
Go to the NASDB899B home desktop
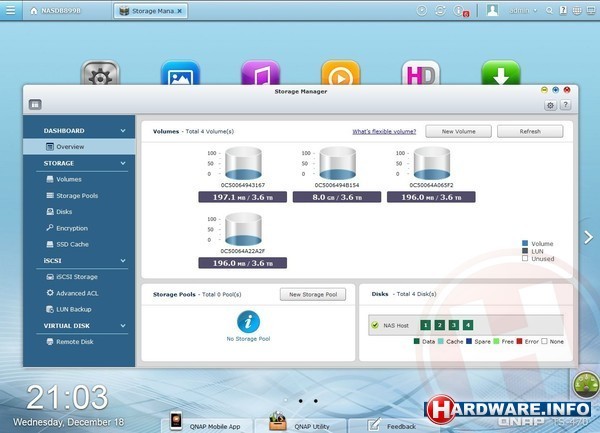55,11
